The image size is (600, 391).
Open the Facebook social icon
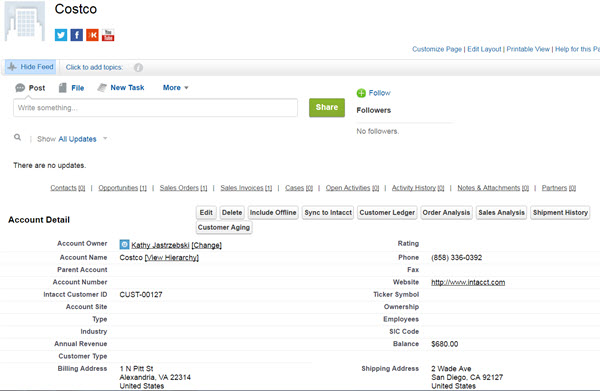click(x=77, y=35)
